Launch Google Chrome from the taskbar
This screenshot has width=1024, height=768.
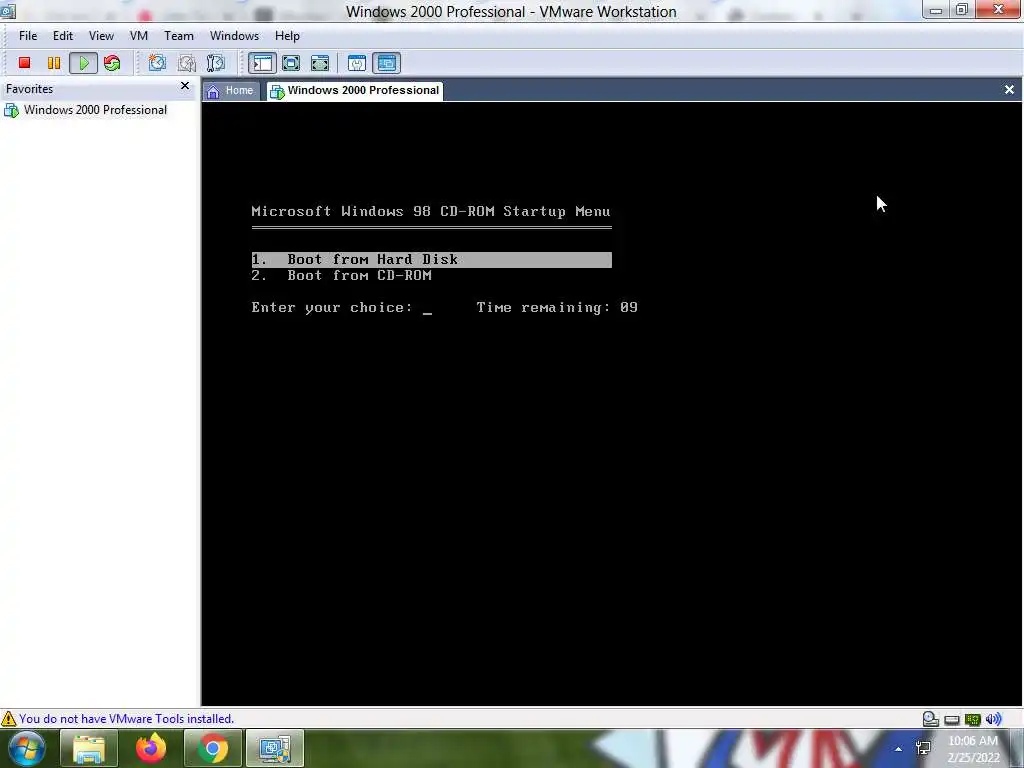click(x=212, y=748)
